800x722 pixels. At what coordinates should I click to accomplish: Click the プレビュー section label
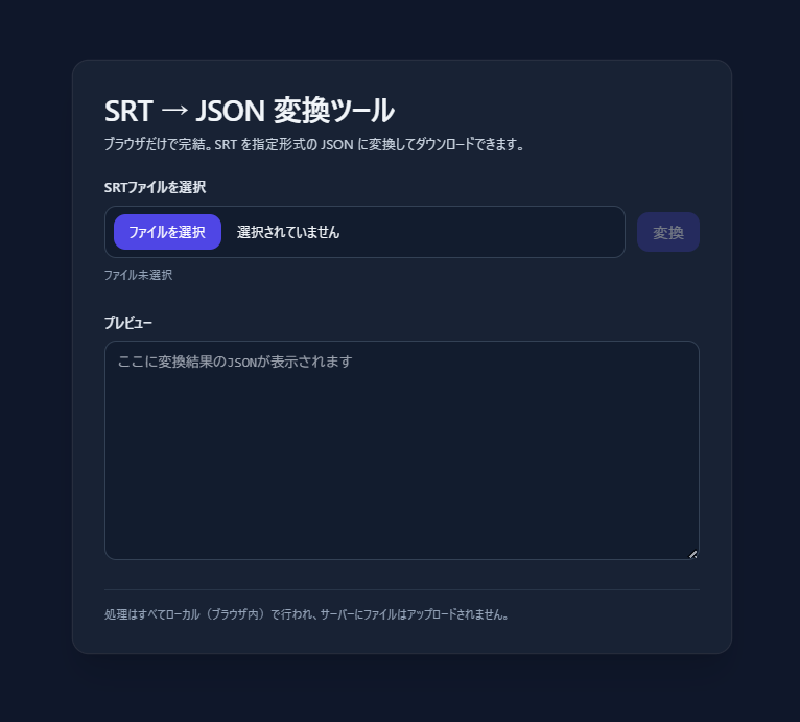126,323
